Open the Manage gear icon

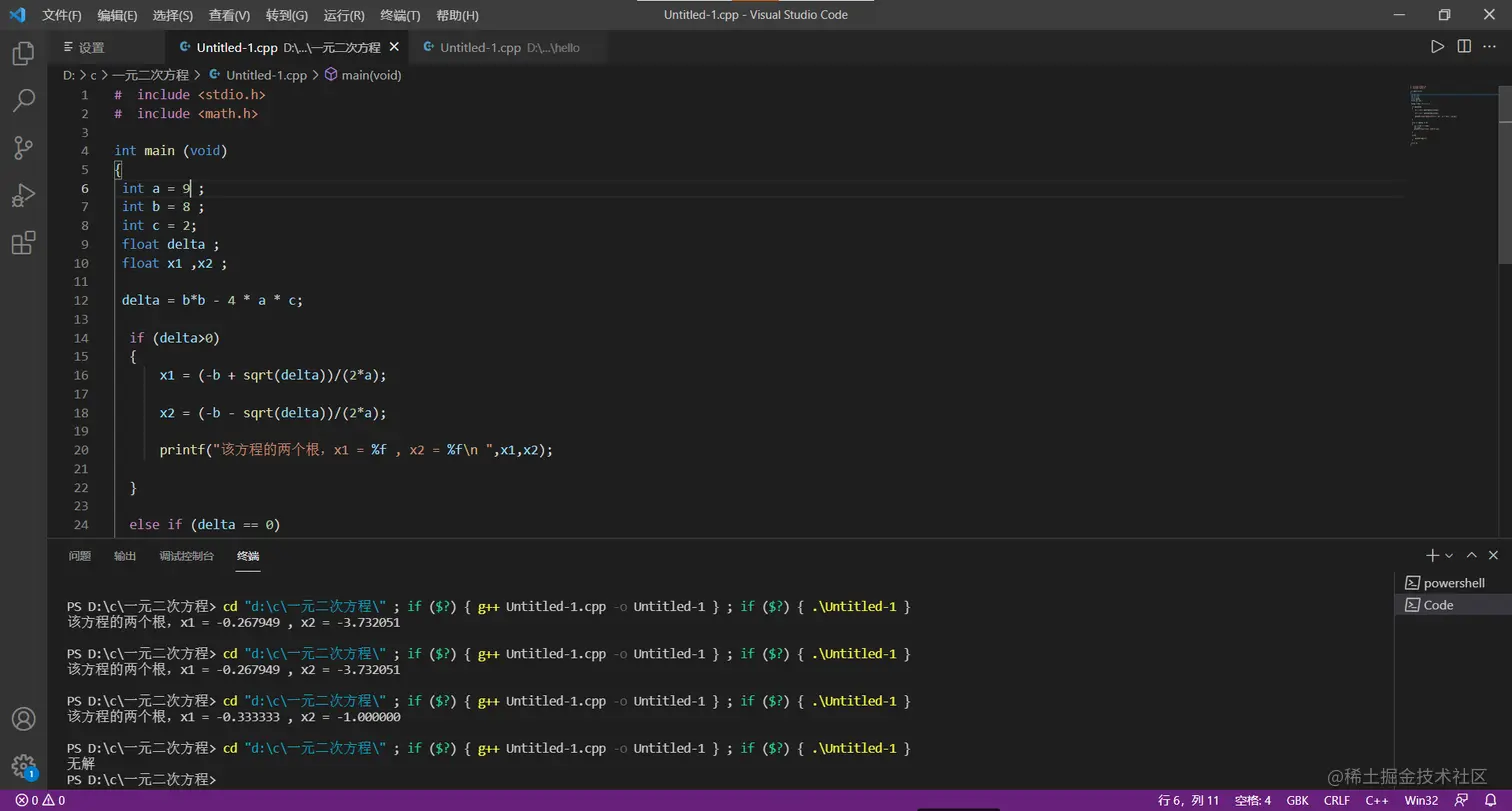pyautogui.click(x=23, y=766)
